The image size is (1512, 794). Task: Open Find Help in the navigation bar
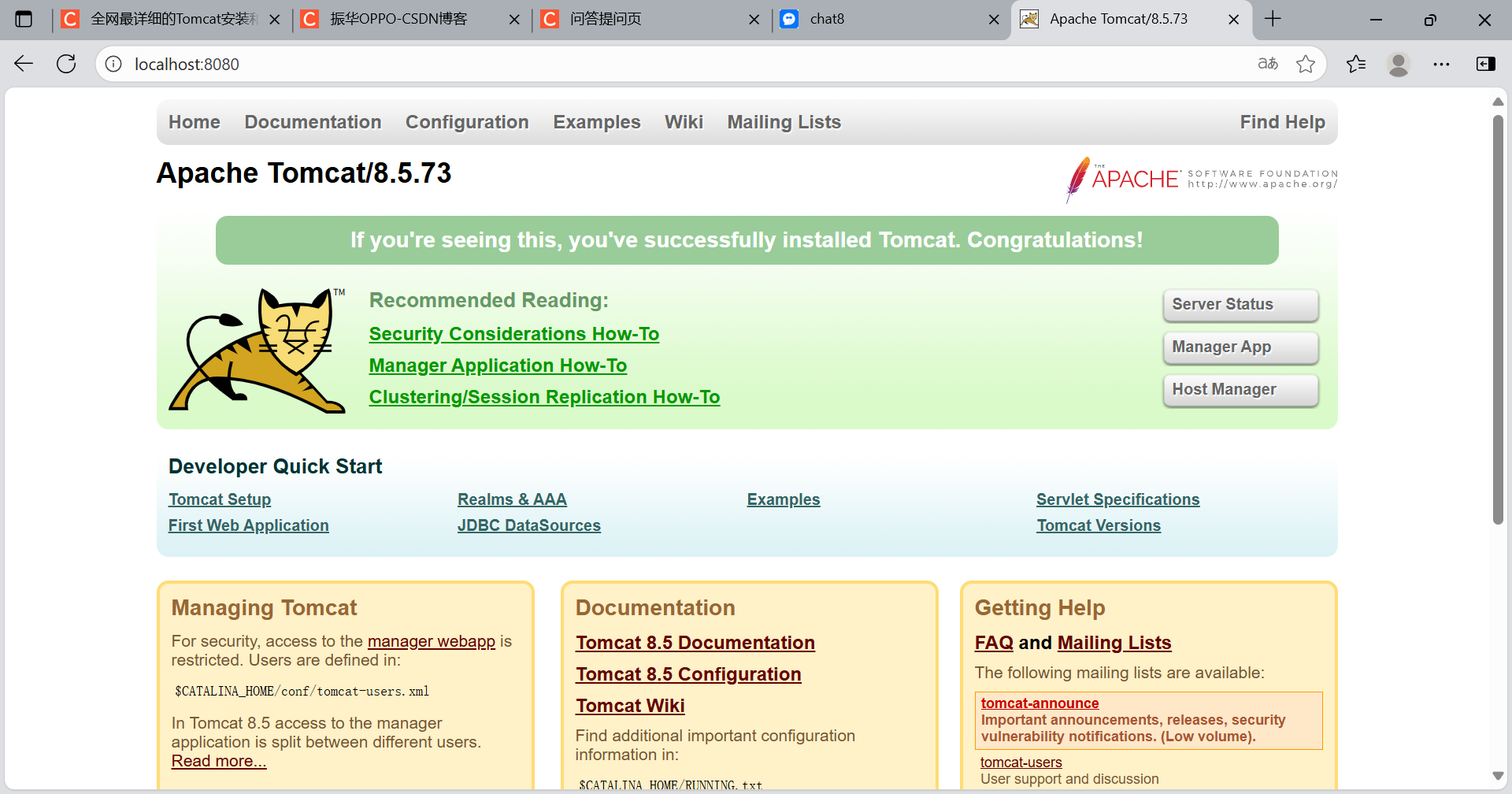click(1283, 122)
